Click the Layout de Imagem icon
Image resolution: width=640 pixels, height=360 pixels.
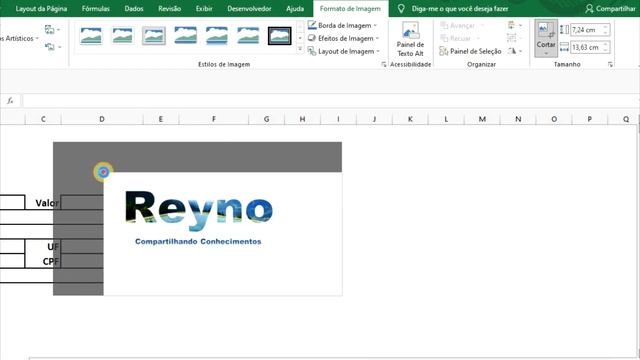(x=312, y=51)
